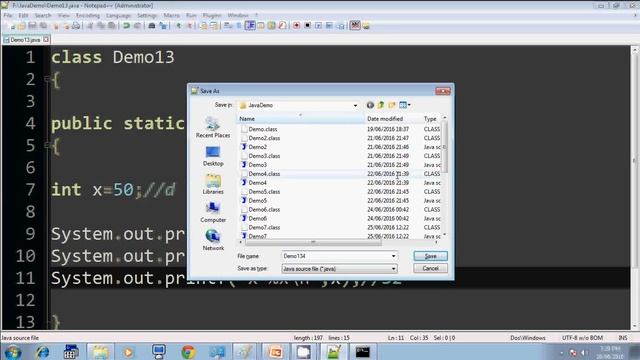Click the Playback macro icon
Image resolution: width=640 pixels, height=360 pixels.
pos(318,26)
